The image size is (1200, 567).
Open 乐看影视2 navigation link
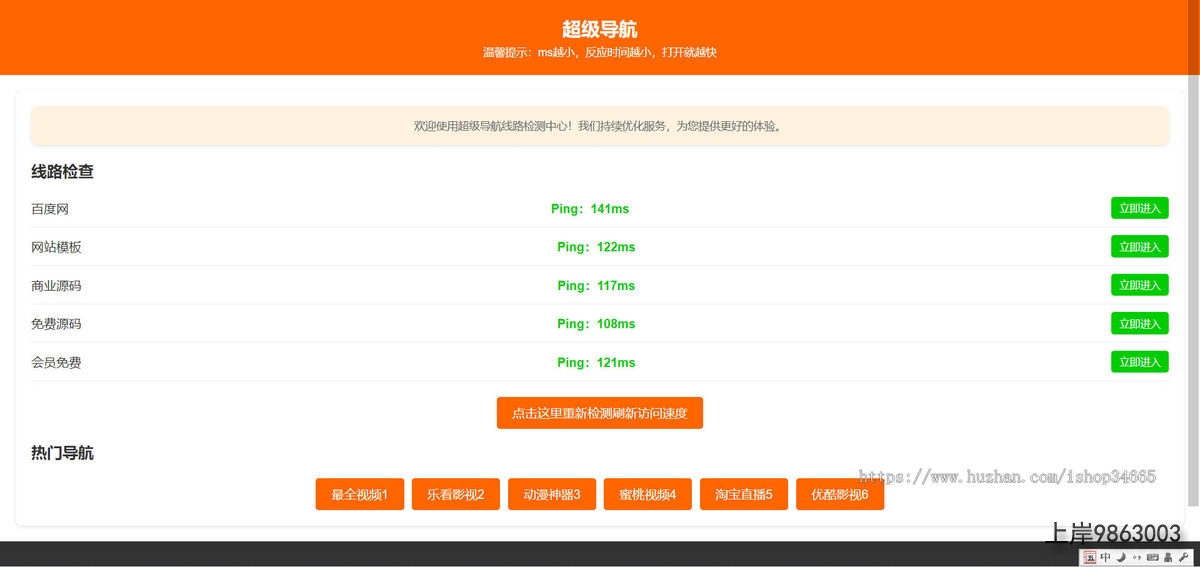455,494
